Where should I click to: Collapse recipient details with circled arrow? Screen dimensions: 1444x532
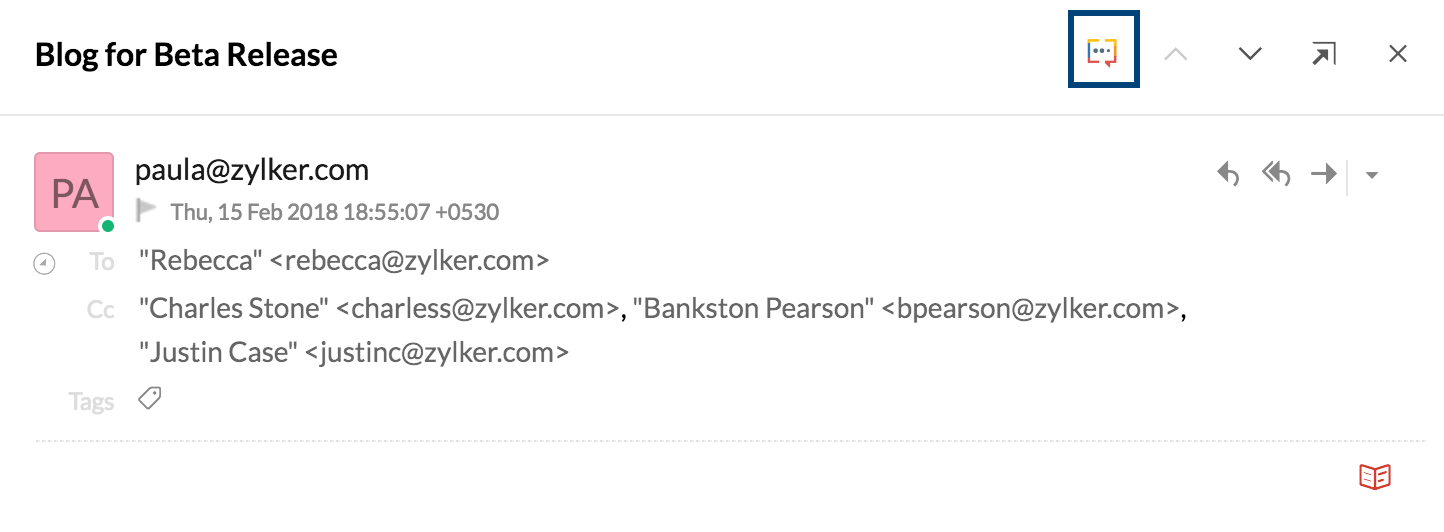[44, 264]
